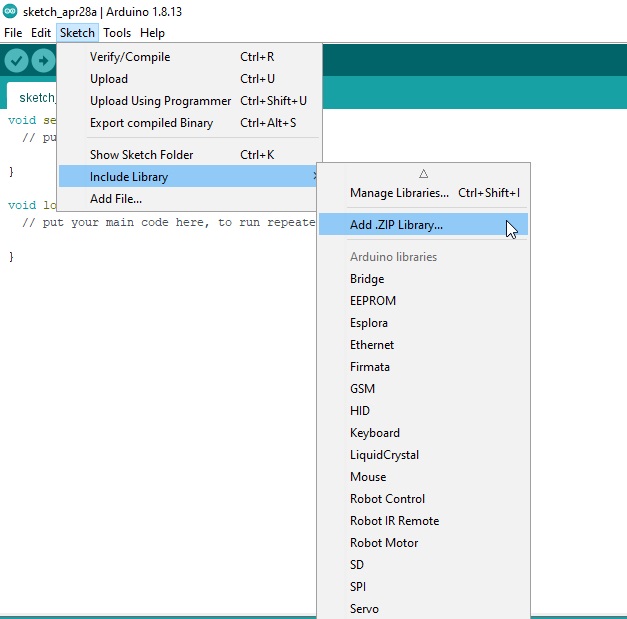The height and width of the screenshot is (619, 627).
Task: Include the Bridge library
Action: (x=423, y=279)
